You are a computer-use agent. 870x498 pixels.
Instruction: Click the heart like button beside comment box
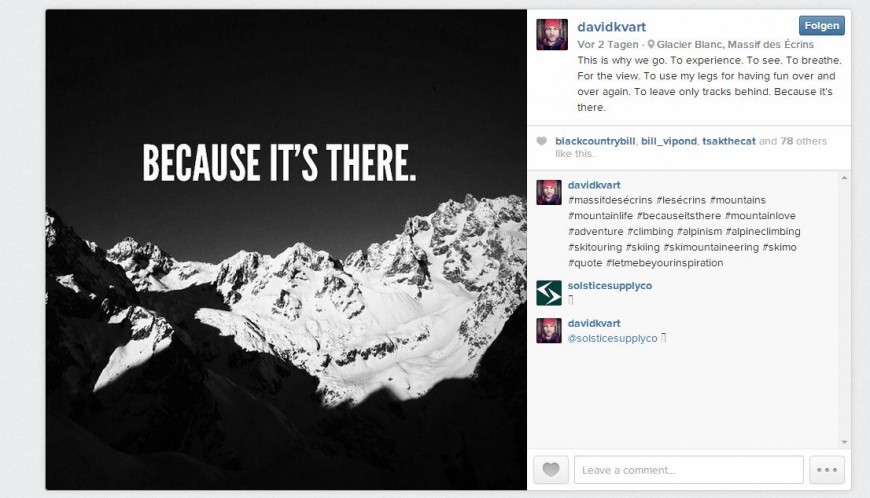[x=550, y=470]
